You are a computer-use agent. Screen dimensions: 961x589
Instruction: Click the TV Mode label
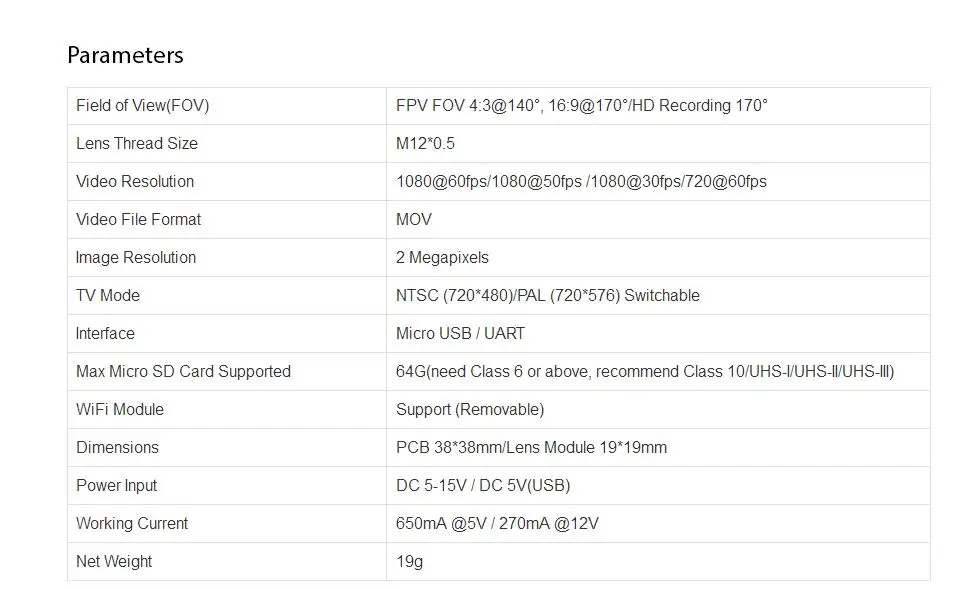click(x=108, y=296)
